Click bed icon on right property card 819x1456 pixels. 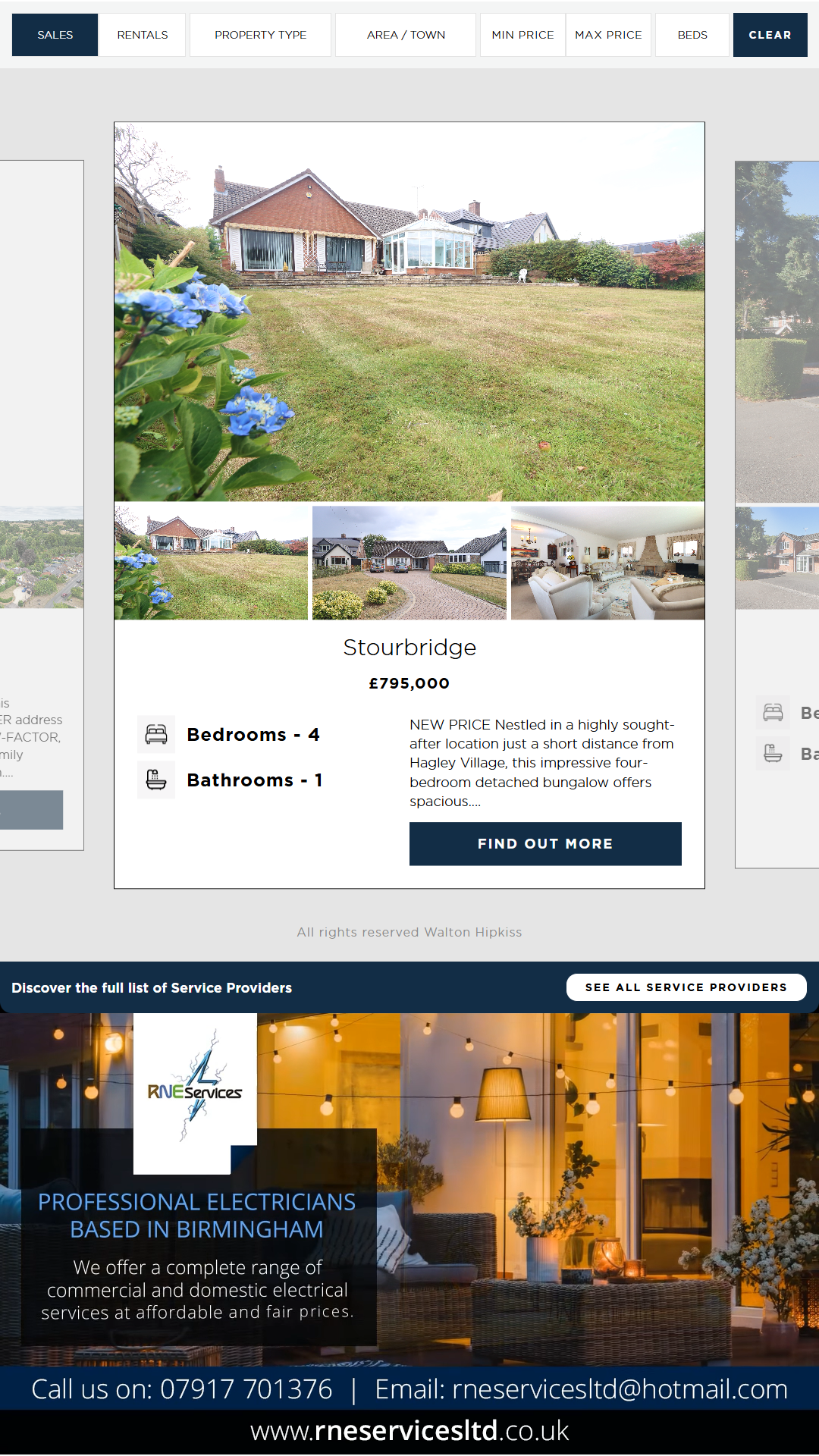tap(773, 712)
